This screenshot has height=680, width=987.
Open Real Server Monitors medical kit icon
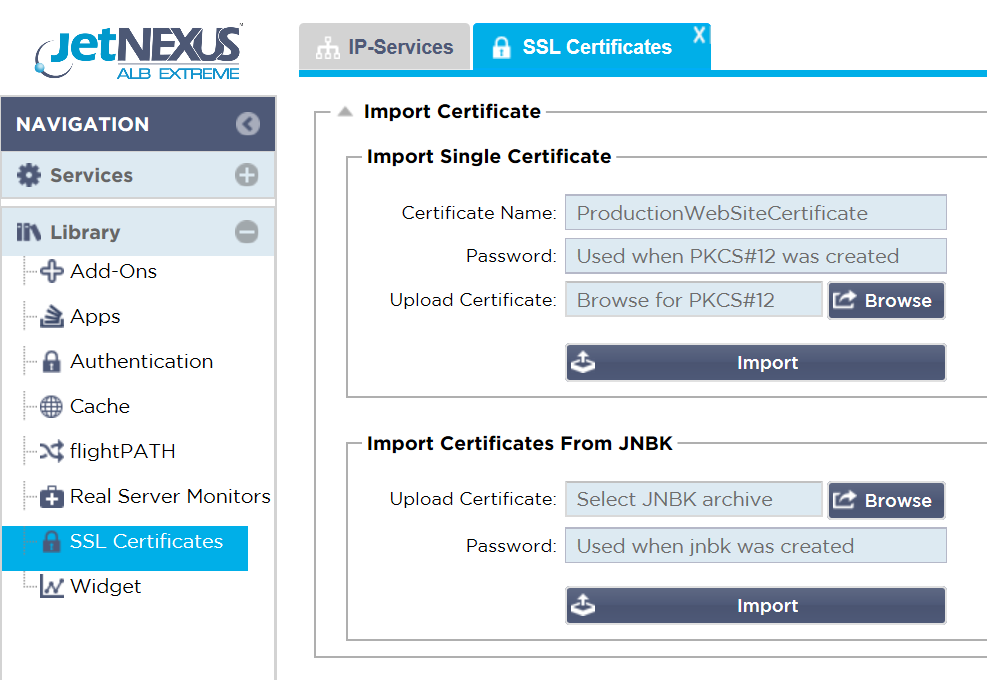coord(52,497)
